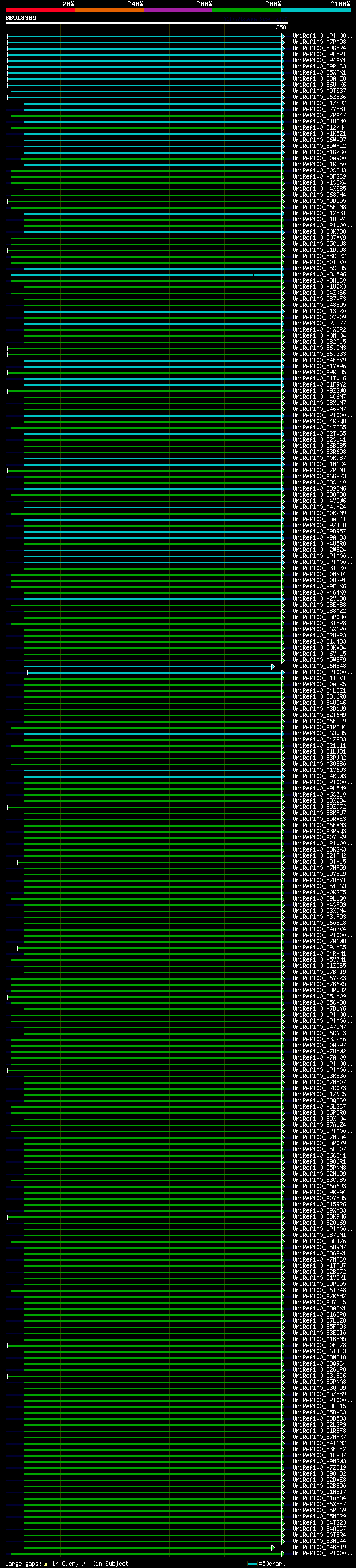Select the label UniRef100_Q0A900

pos(319,159)
